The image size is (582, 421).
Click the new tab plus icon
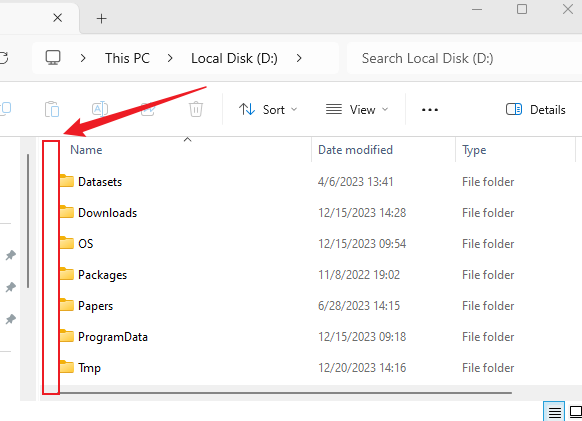pos(101,19)
